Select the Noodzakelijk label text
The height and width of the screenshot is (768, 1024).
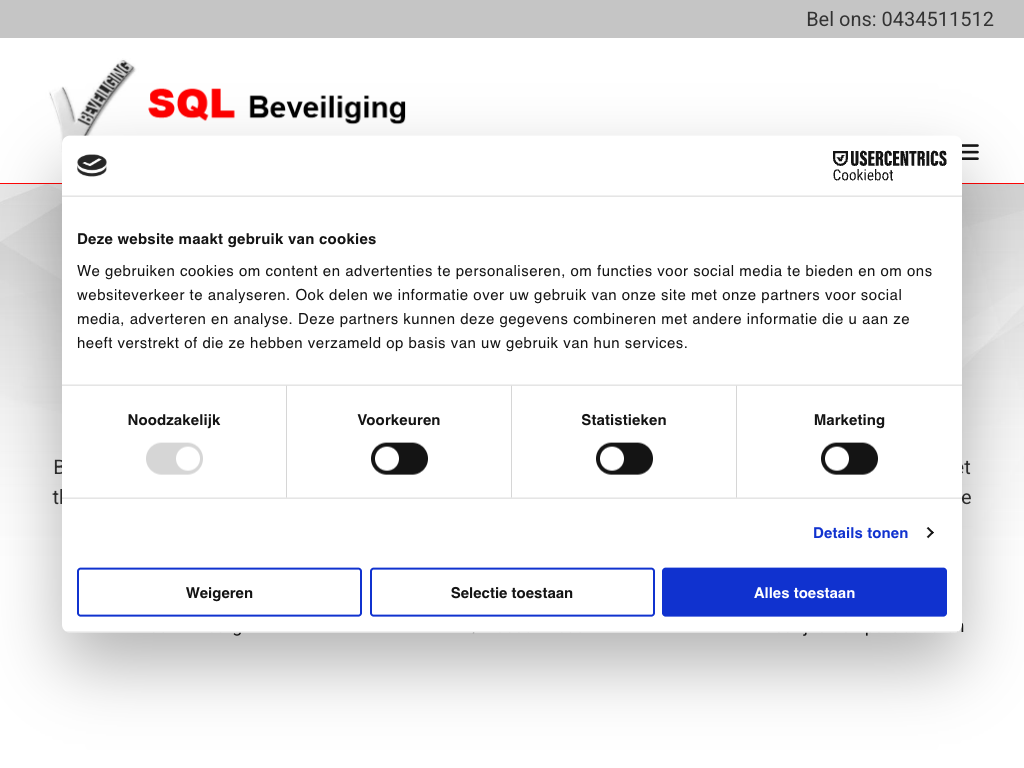(174, 420)
